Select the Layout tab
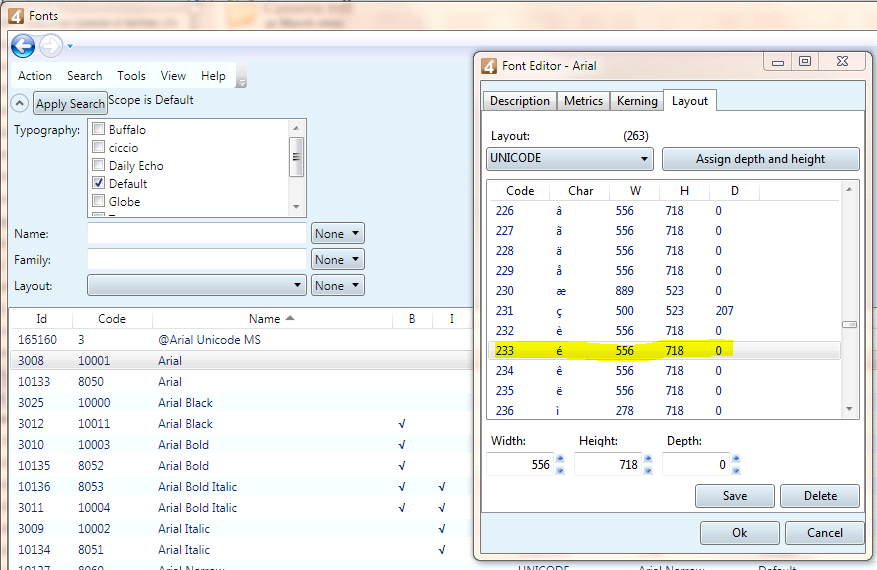877x570 pixels. [690, 101]
